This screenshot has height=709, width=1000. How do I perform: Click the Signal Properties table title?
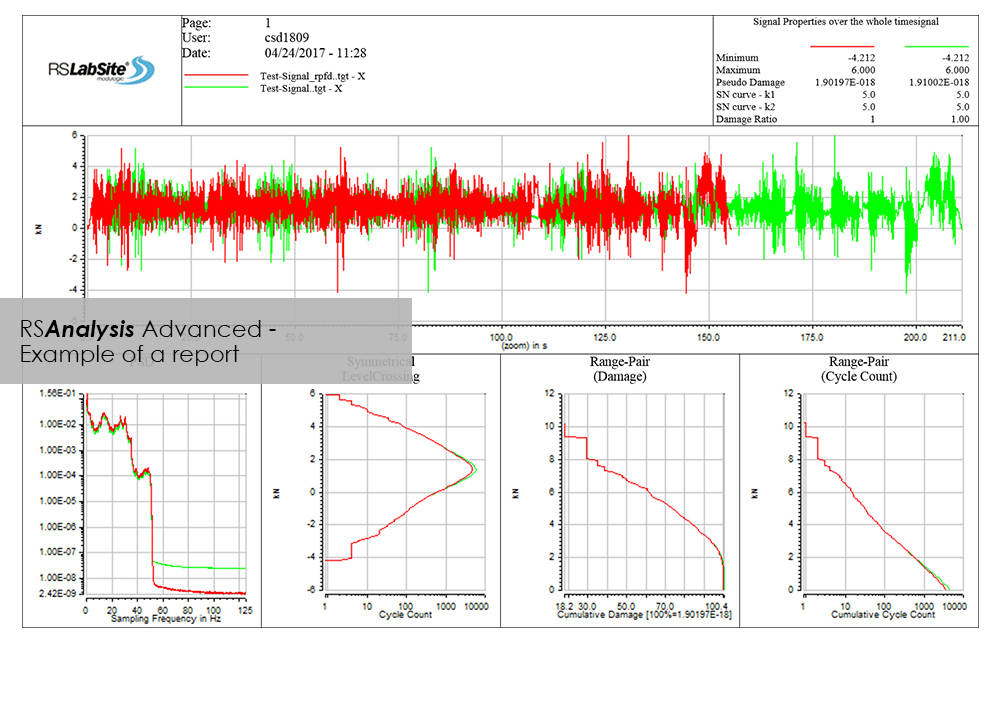845,21
